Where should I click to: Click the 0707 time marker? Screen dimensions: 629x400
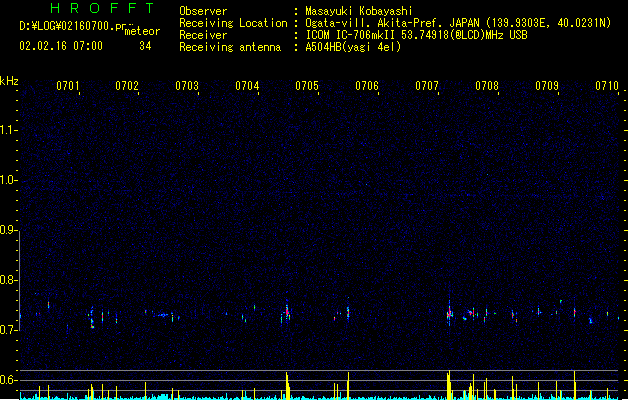[x=427, y=85]
